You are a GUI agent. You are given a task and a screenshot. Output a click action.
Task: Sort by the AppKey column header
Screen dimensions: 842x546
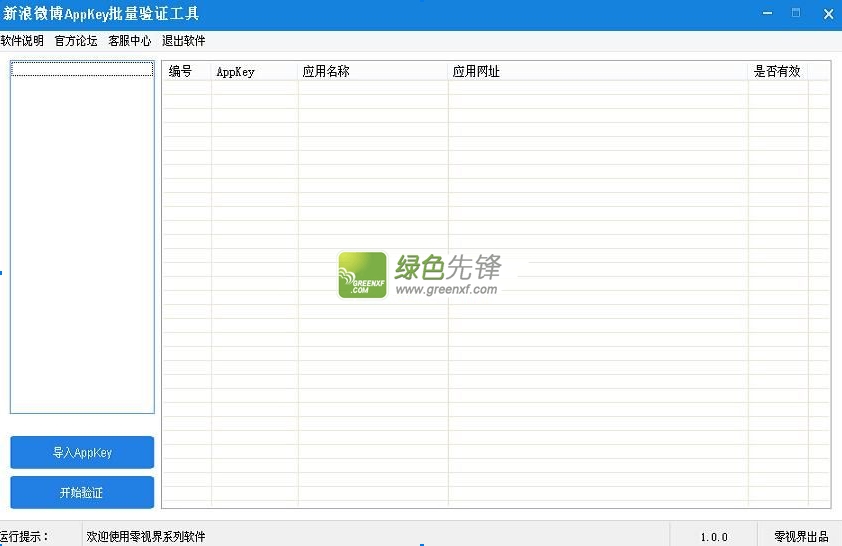(255, 71)
